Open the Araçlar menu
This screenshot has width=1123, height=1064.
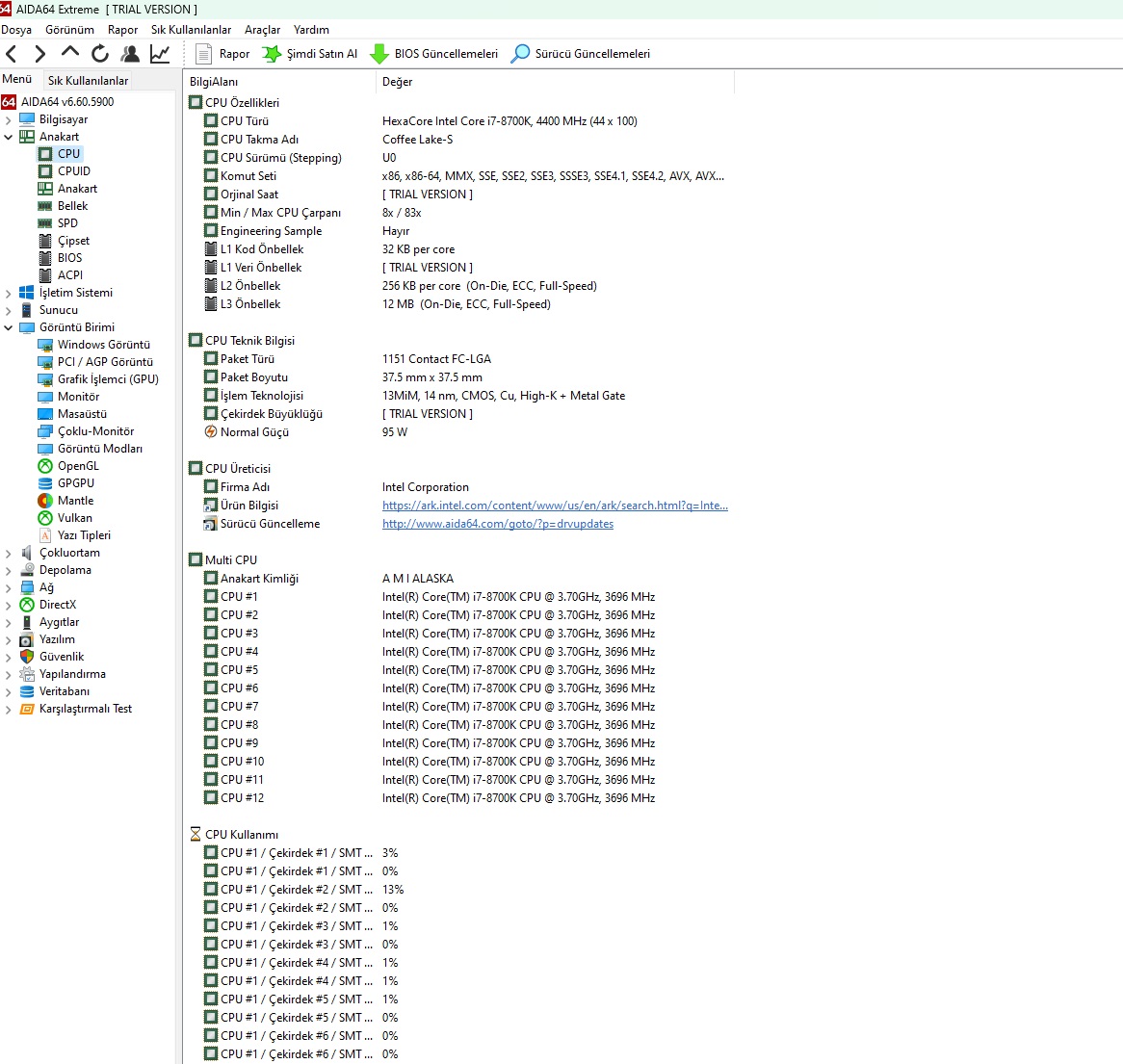click(262, 29)
